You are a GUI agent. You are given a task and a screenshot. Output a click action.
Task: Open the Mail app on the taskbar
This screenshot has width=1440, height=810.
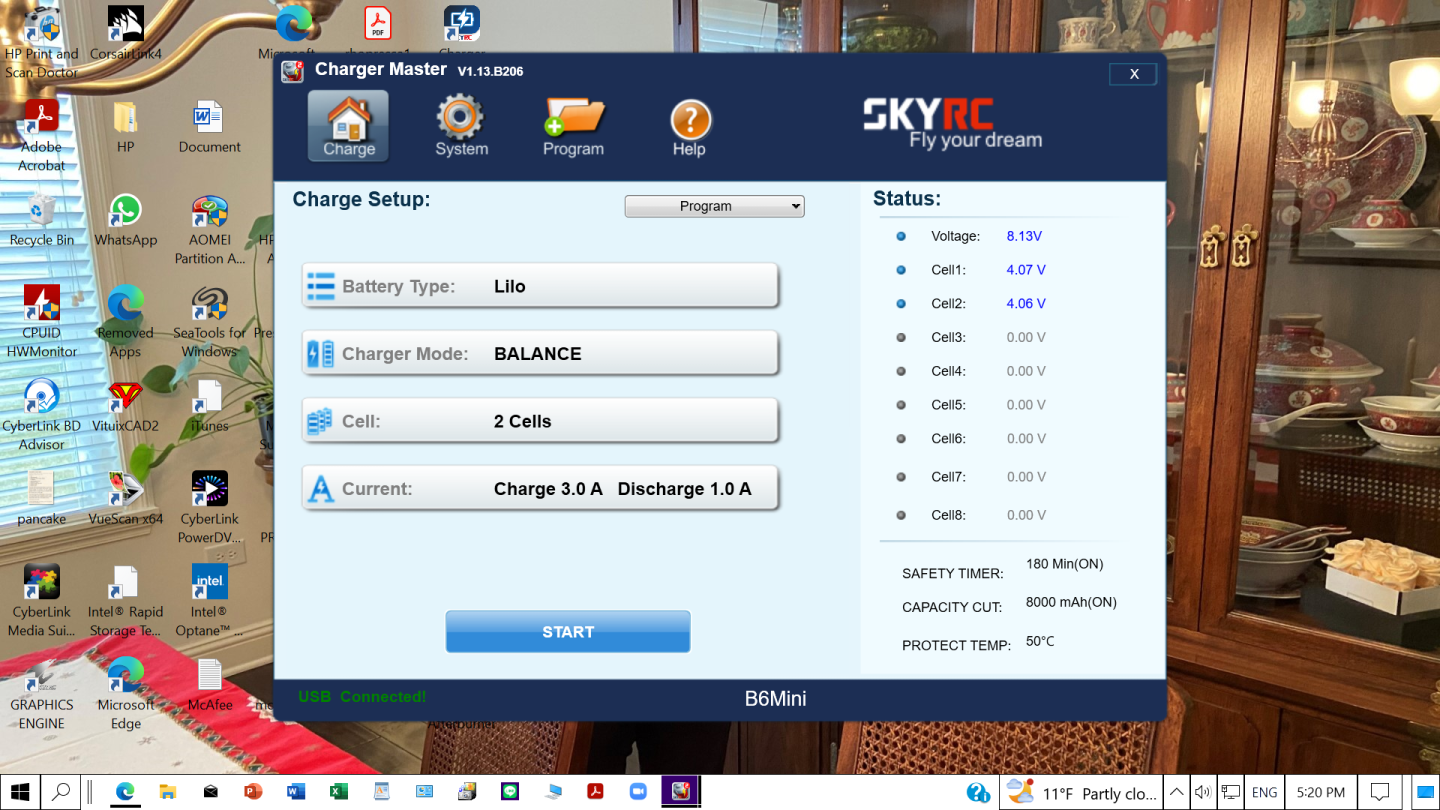[210, 792]
